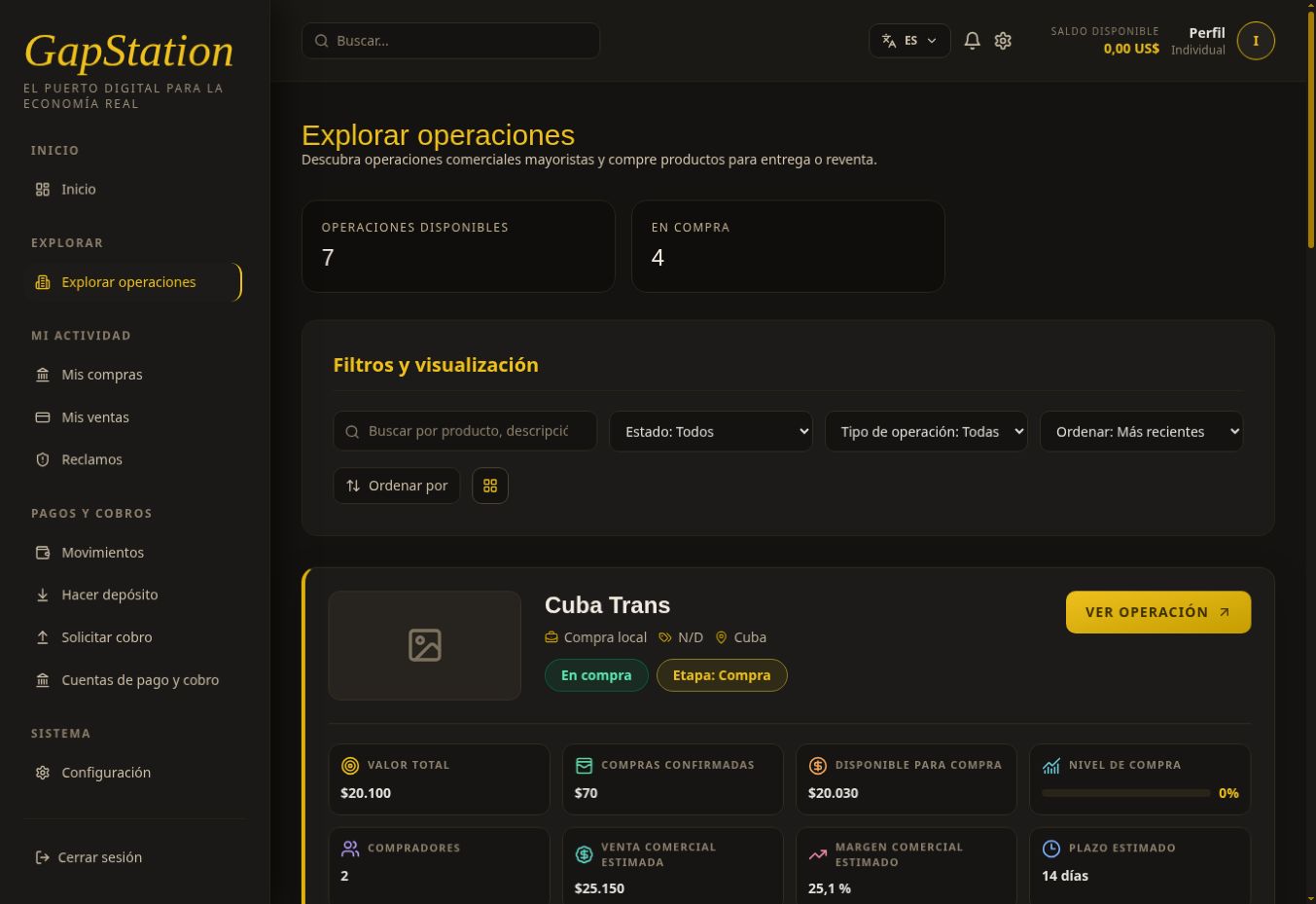Click the Plazo Estimado clock icon
The image size is (1316, 904).
pos(1051,849)
